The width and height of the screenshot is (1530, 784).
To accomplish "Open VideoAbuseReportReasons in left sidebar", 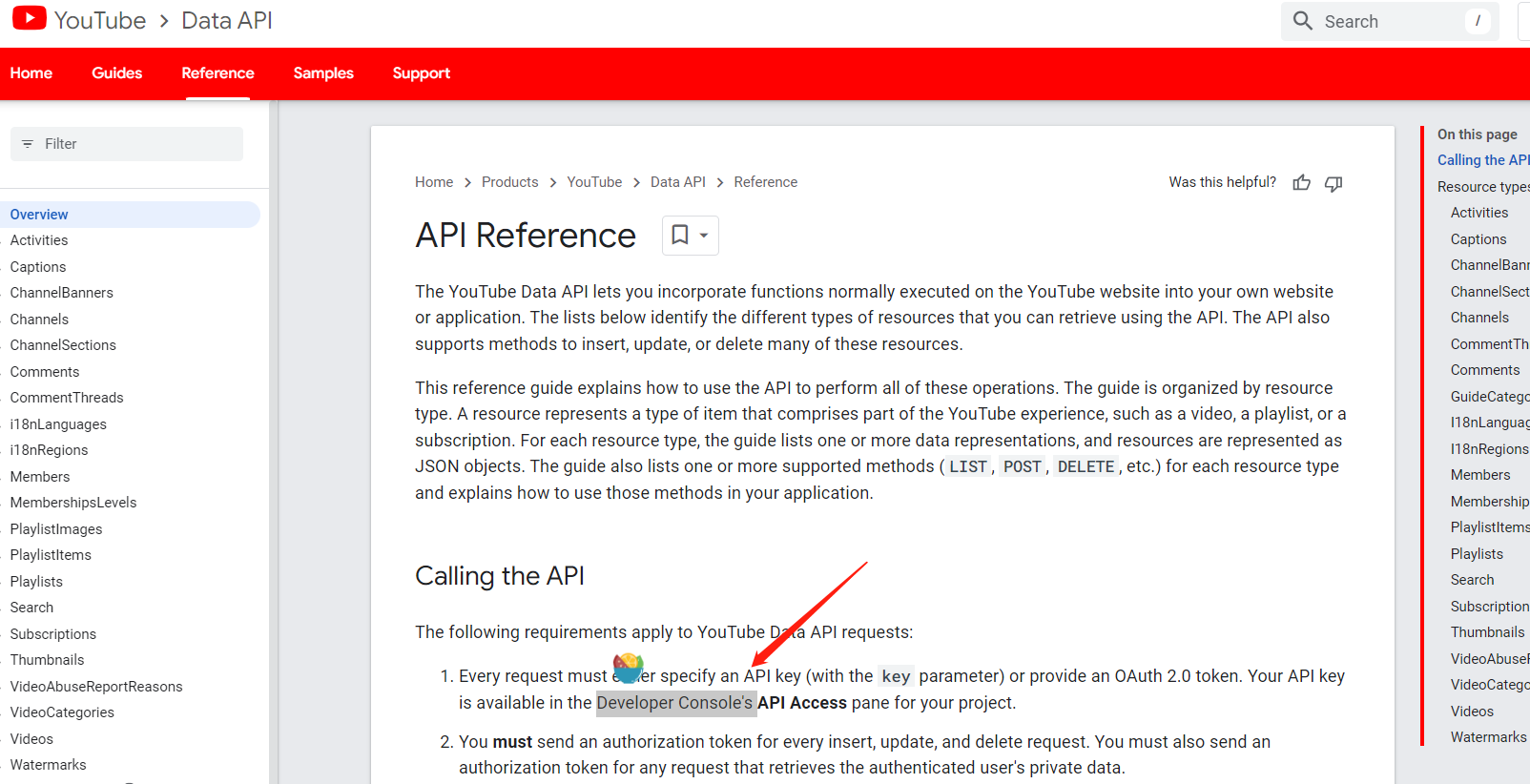I will [x=96, y=687].
